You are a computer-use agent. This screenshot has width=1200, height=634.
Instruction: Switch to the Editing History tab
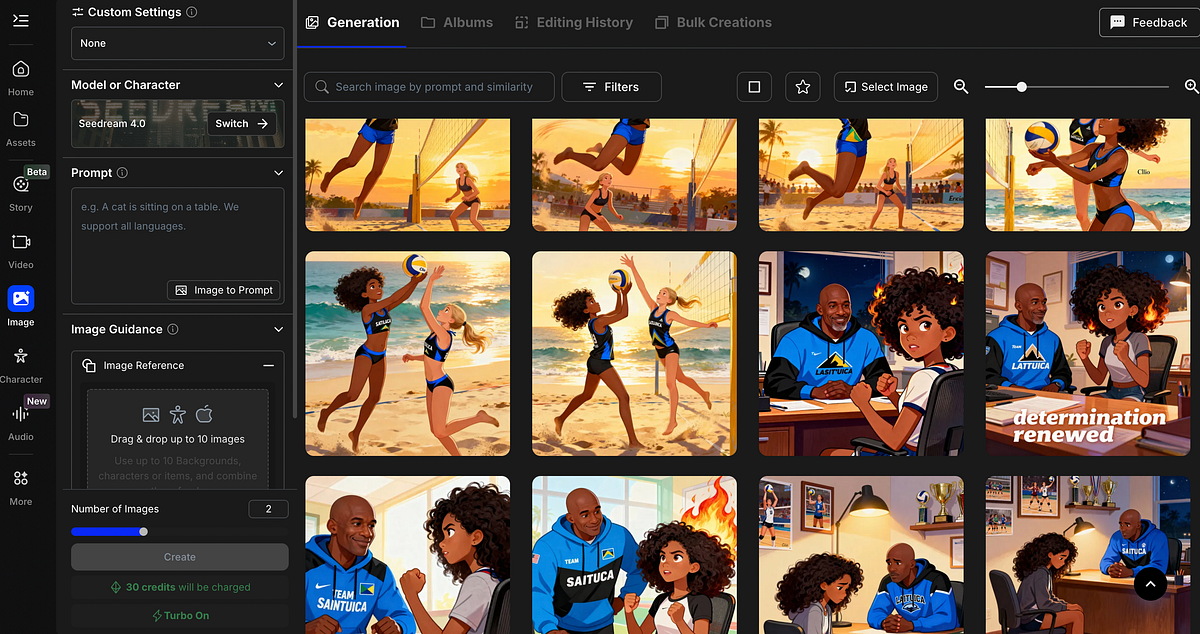(573, 22)
